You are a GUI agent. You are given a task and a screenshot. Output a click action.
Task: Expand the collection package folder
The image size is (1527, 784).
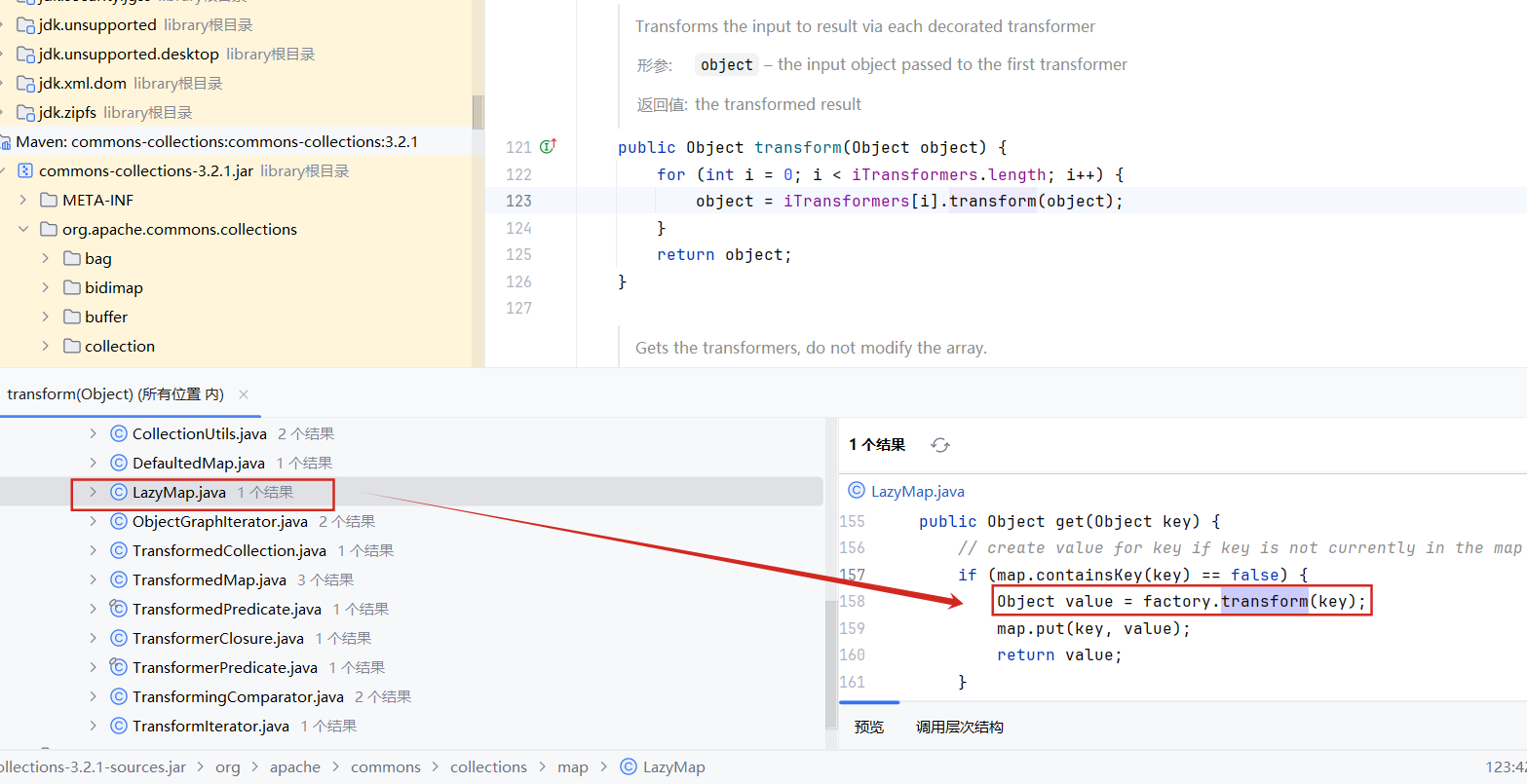click(46, 346)
